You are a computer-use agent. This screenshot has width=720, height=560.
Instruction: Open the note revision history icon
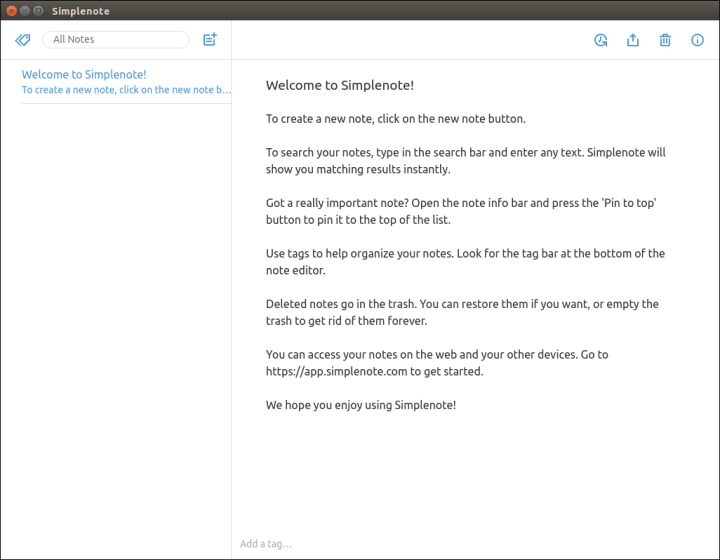(x=601, y=40)
